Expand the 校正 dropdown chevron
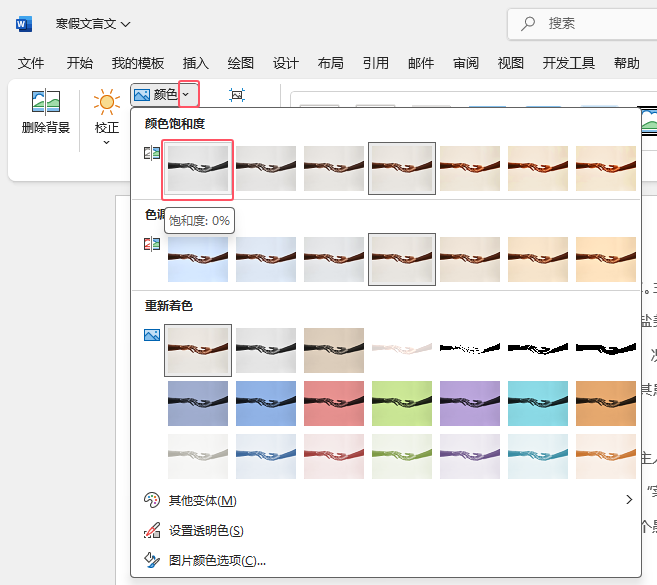 [106, 142]
